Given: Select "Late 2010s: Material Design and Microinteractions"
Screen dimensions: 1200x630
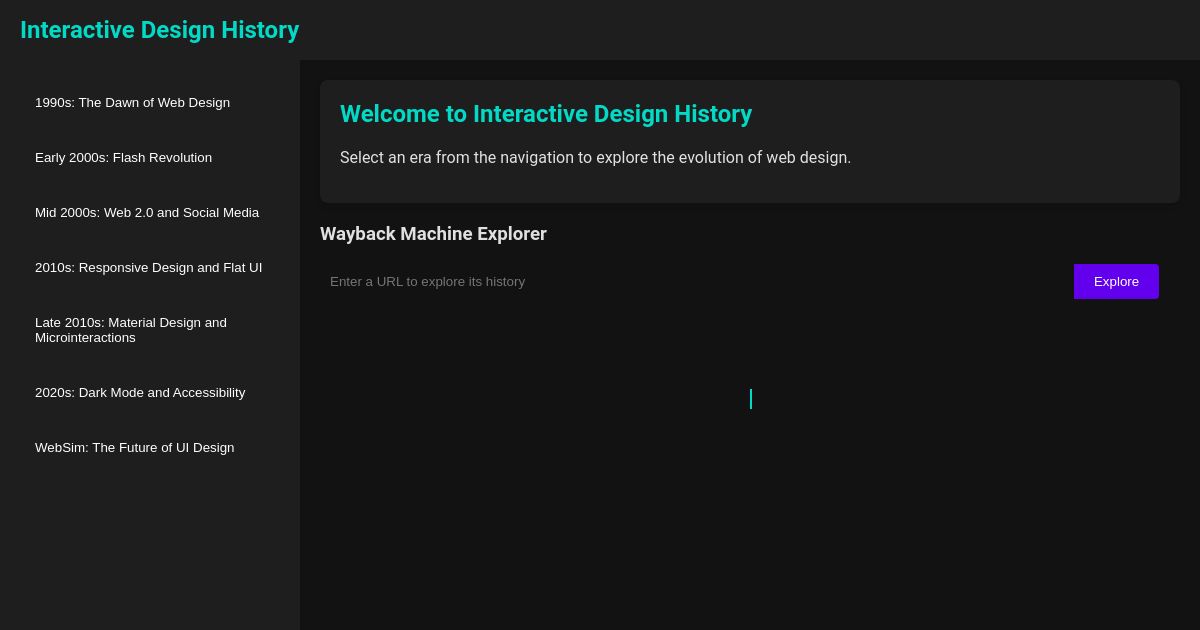Looking at the screenshot, I should pyautogui.click(x=131, y=330).
